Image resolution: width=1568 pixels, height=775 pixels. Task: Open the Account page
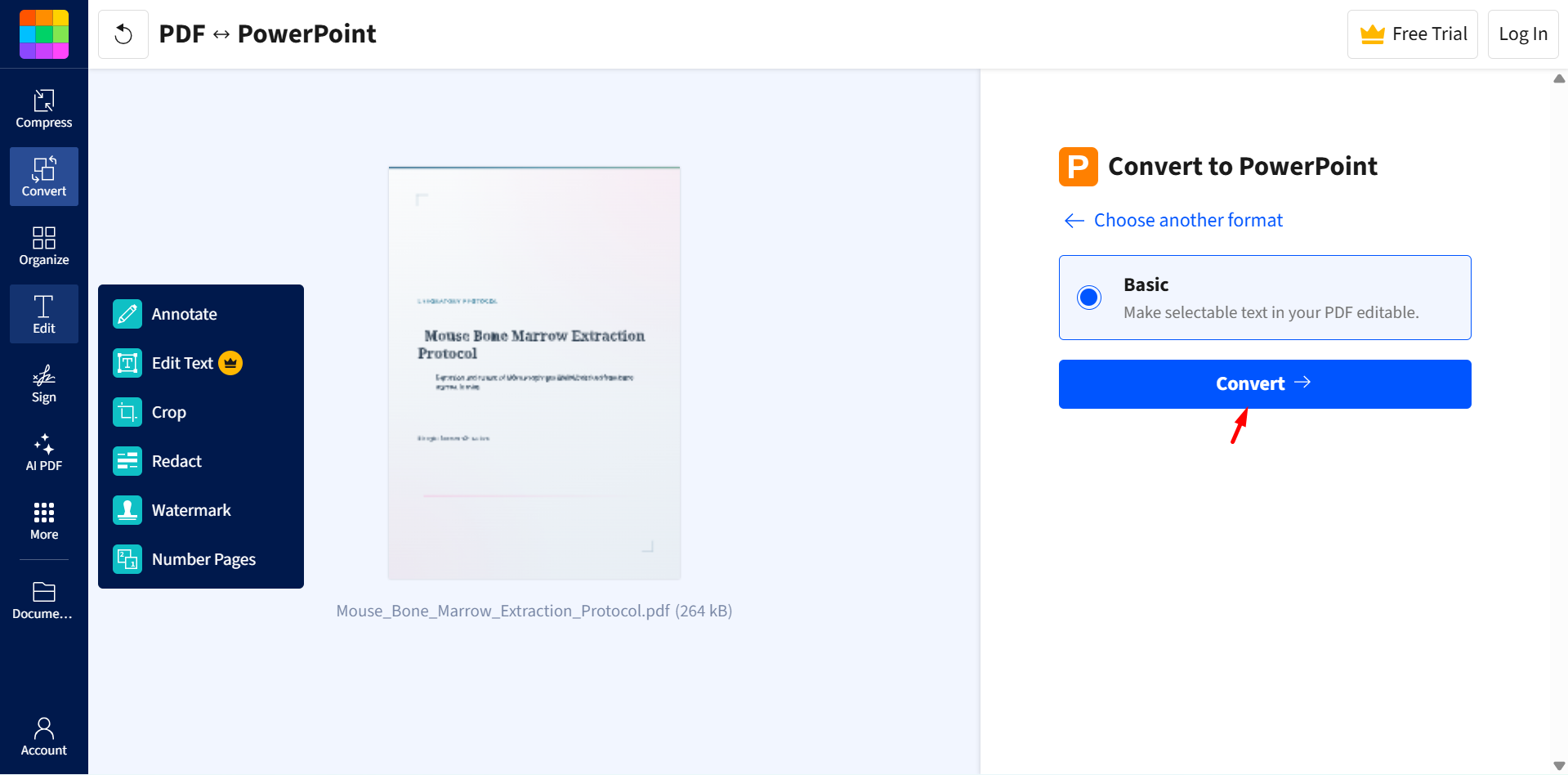point(44,737)
